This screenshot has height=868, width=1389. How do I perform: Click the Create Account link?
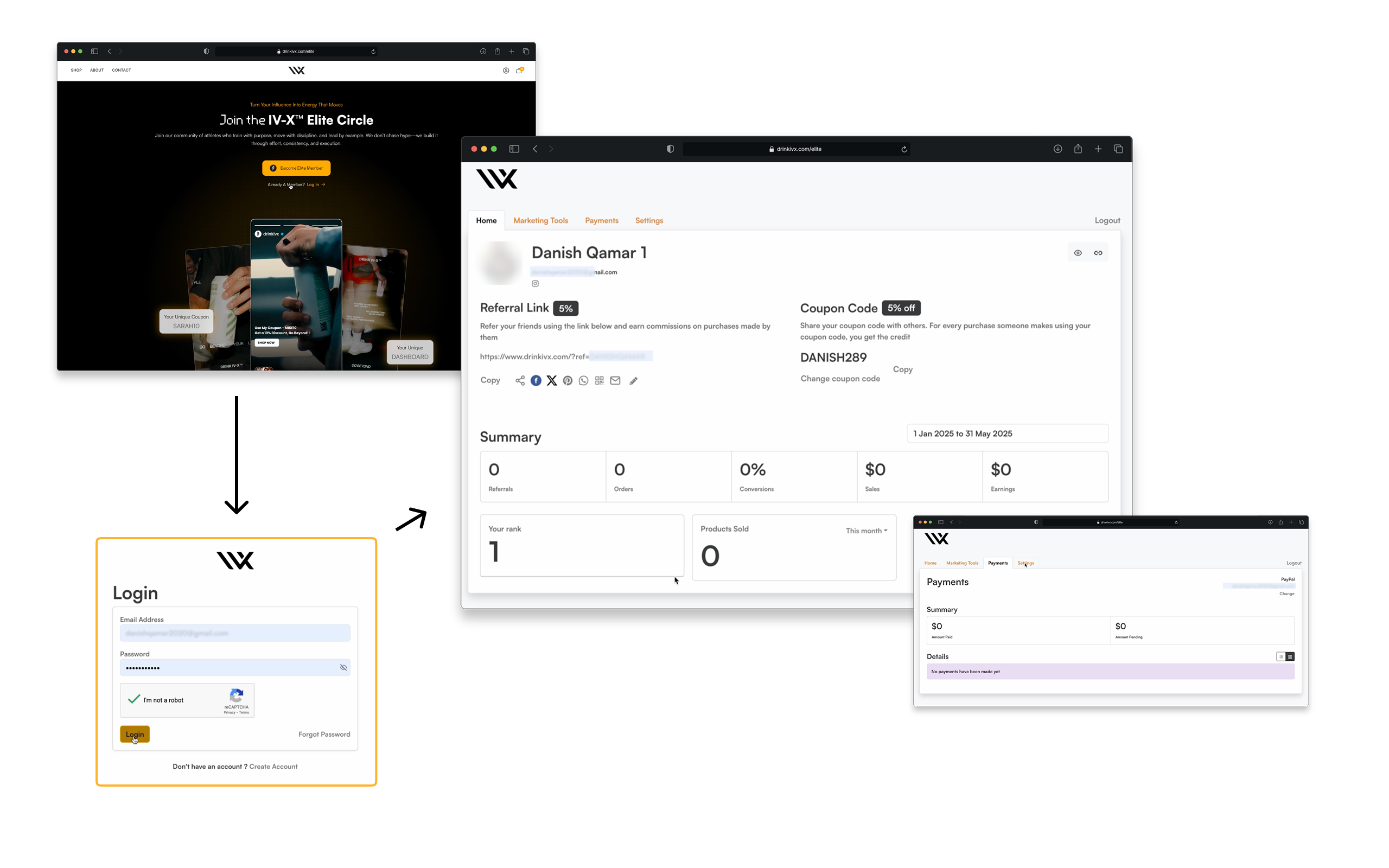click(x=273, y=767)
